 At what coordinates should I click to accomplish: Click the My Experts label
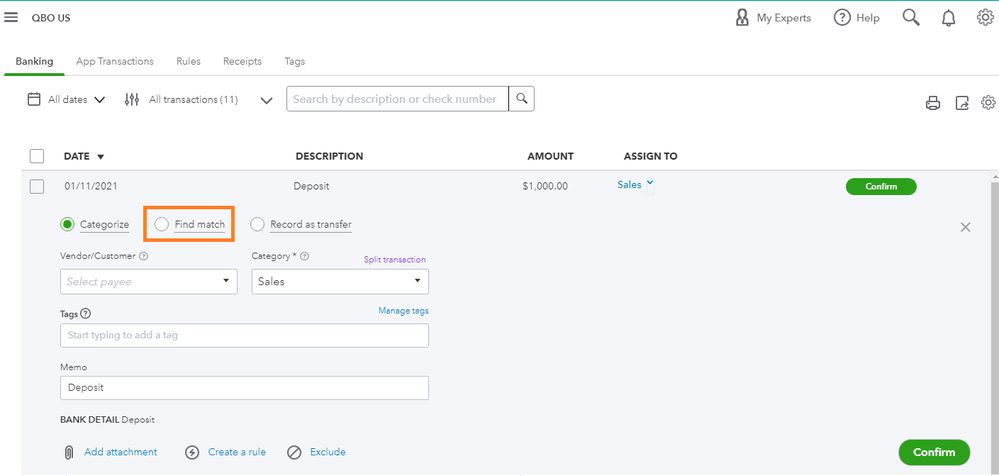tap(784, 18)
